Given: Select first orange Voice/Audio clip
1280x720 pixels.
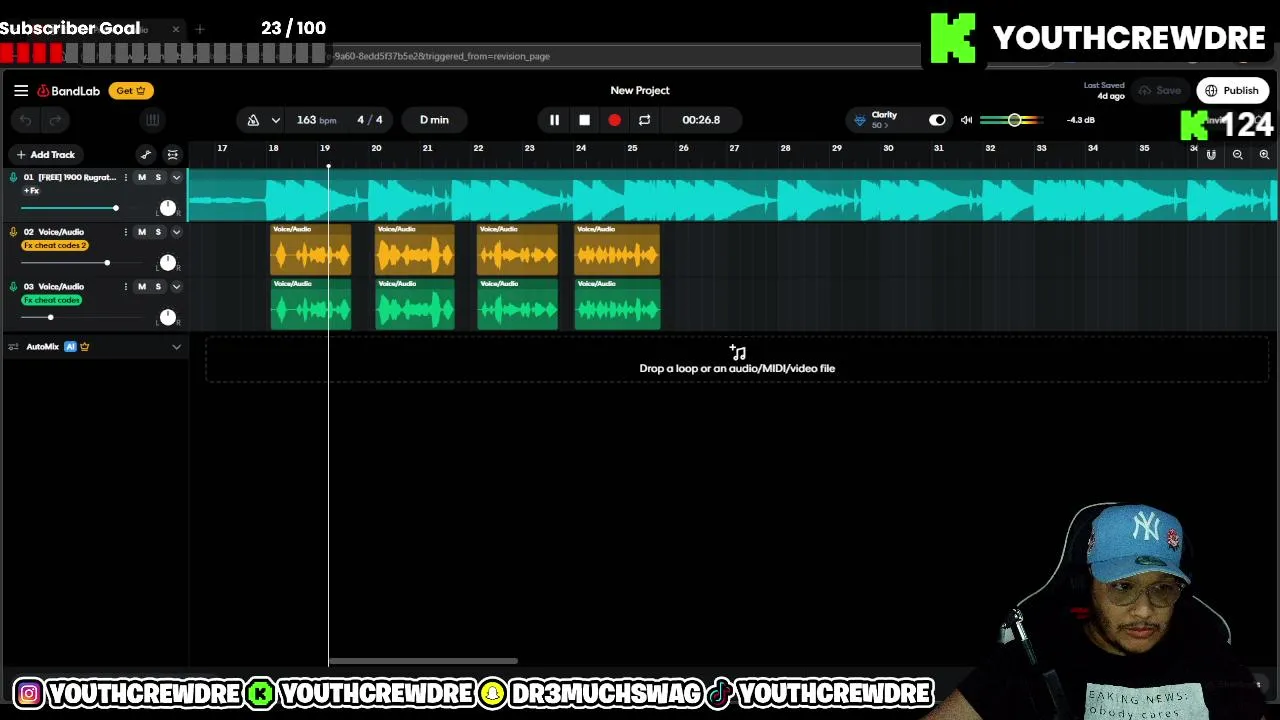Looking at the screenshot, I should click(310, 250).
